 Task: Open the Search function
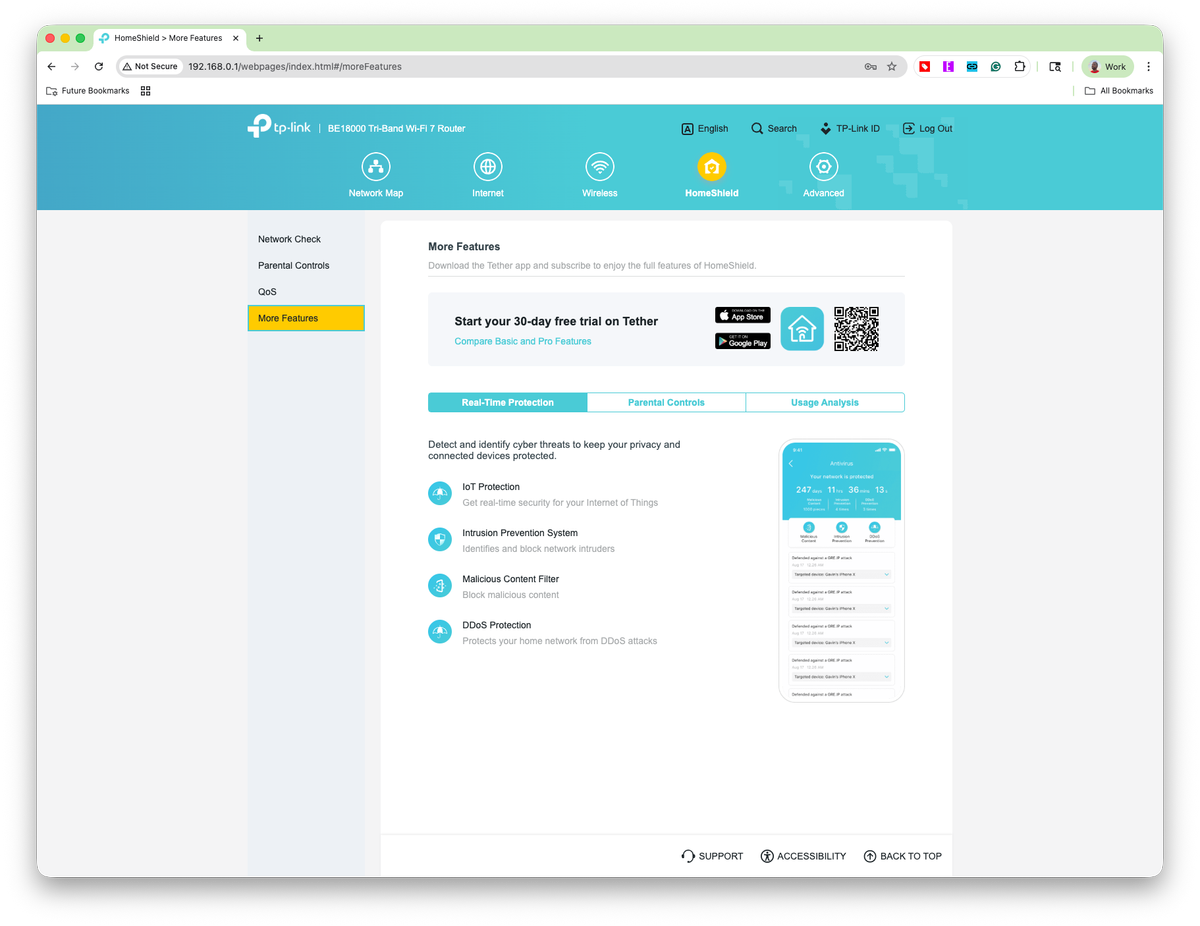click(x=774, y=129)
